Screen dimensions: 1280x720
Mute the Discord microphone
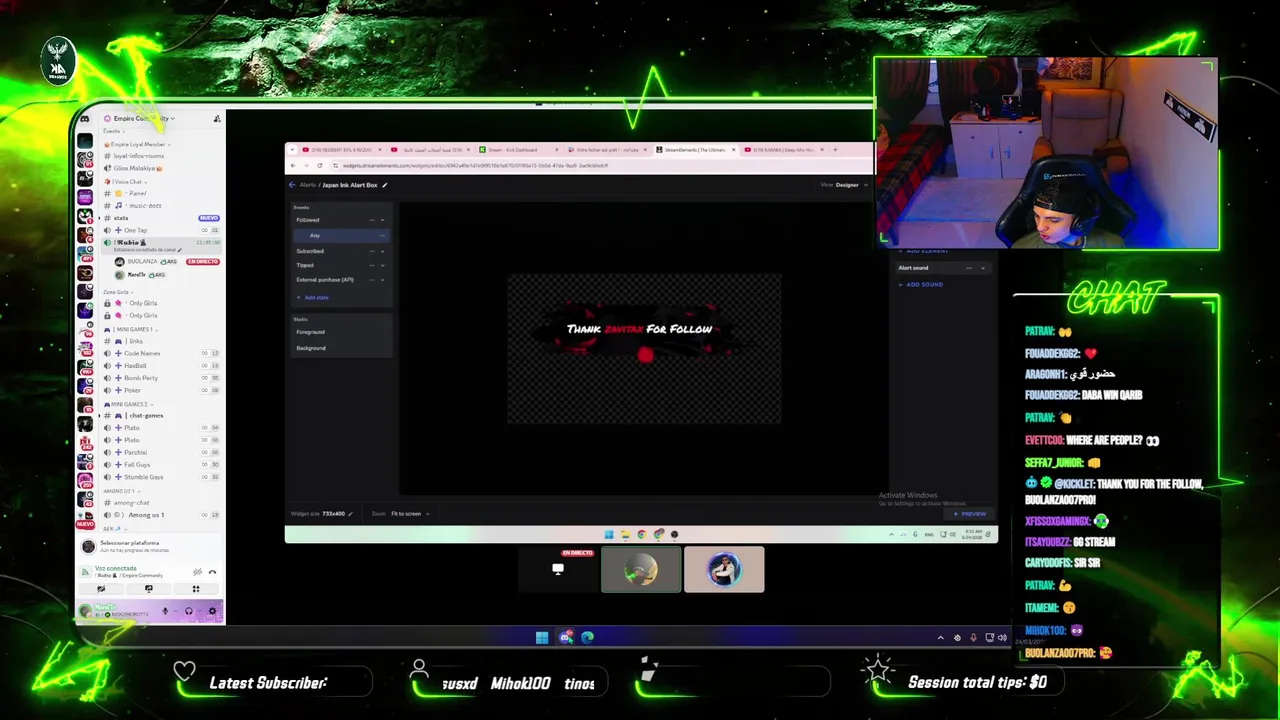(x=165, y=611)
